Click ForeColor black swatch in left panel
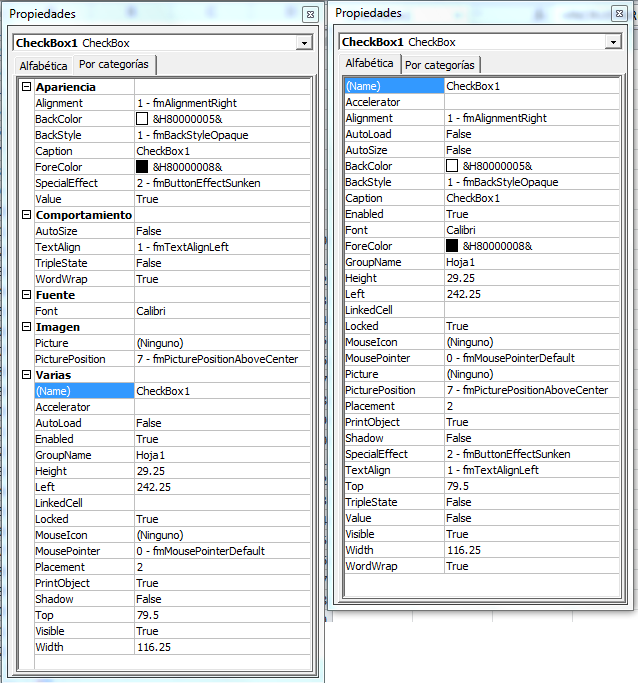638x683 pixels. (142, 167)
